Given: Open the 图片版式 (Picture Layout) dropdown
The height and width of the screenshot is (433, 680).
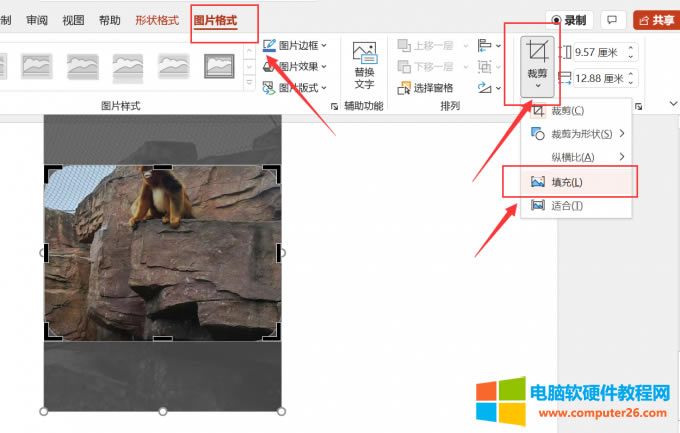Looking at the screenshot, I should (295, 88).
